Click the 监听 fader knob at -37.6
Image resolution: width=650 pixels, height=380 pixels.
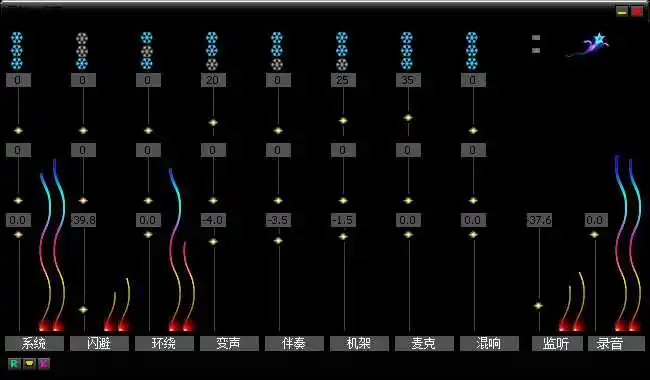(538, 306)
